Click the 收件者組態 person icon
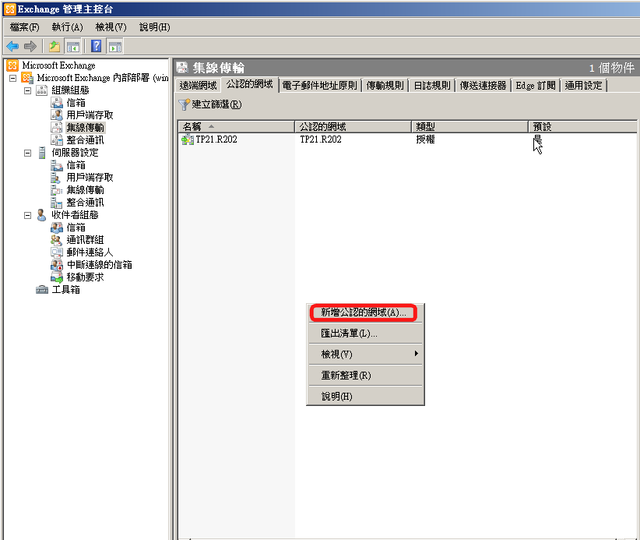This screenshot has width=640, height=540. (x=42, y=215)
